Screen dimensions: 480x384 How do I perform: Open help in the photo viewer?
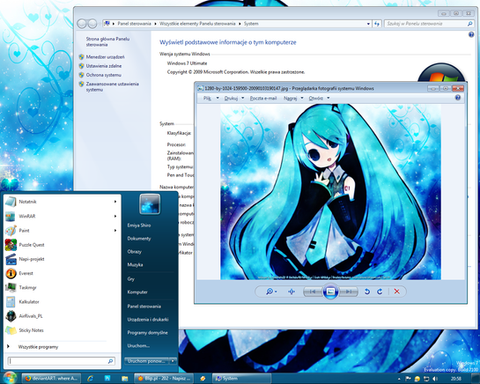[x=458, y=98]
